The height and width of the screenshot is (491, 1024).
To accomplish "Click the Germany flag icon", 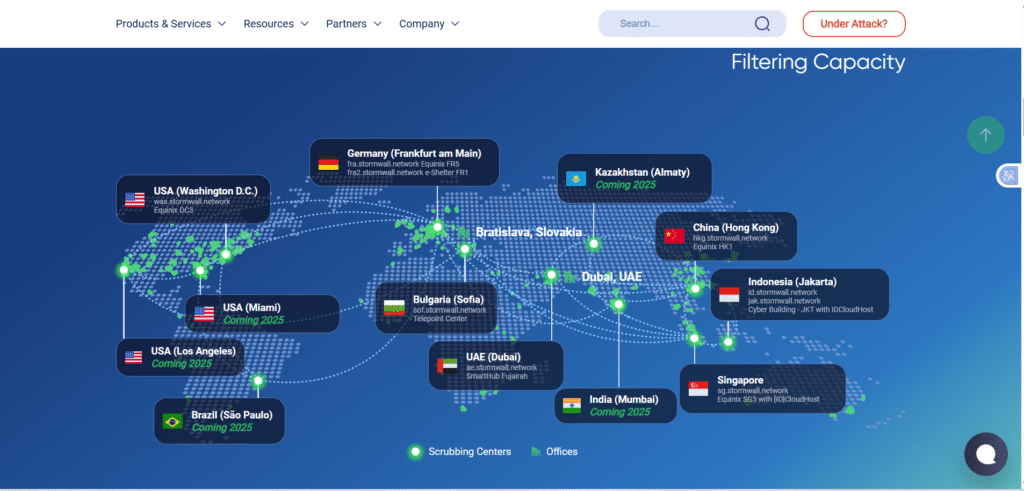I will tap(328, 164).
